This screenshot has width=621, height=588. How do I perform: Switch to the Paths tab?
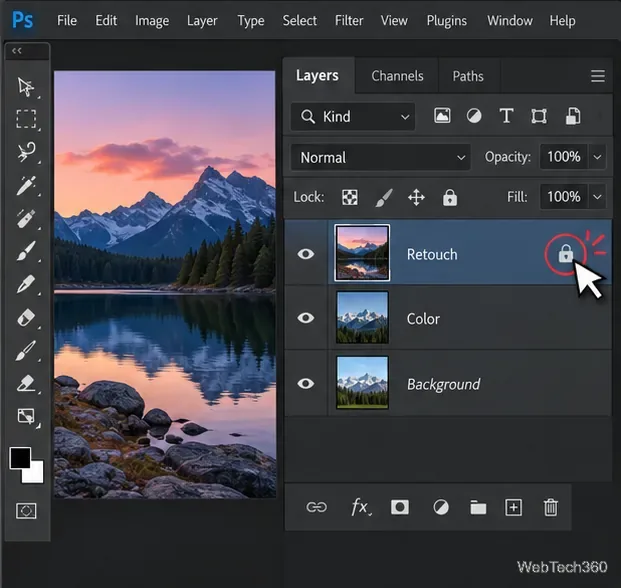468,76
